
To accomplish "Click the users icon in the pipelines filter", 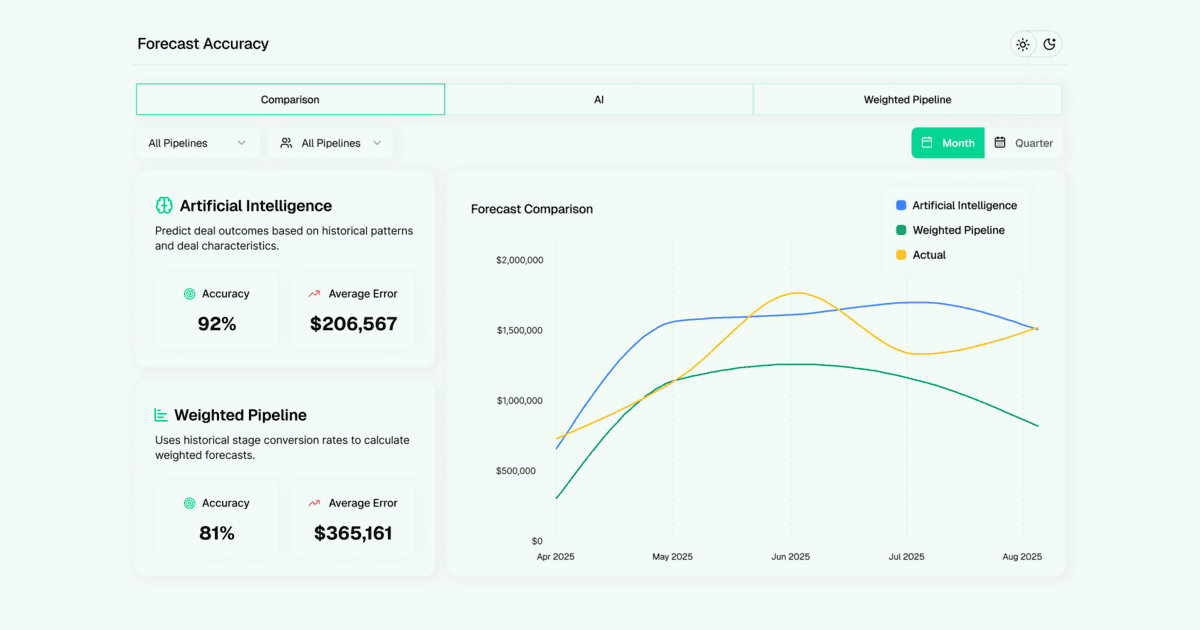I will (287, 143).
